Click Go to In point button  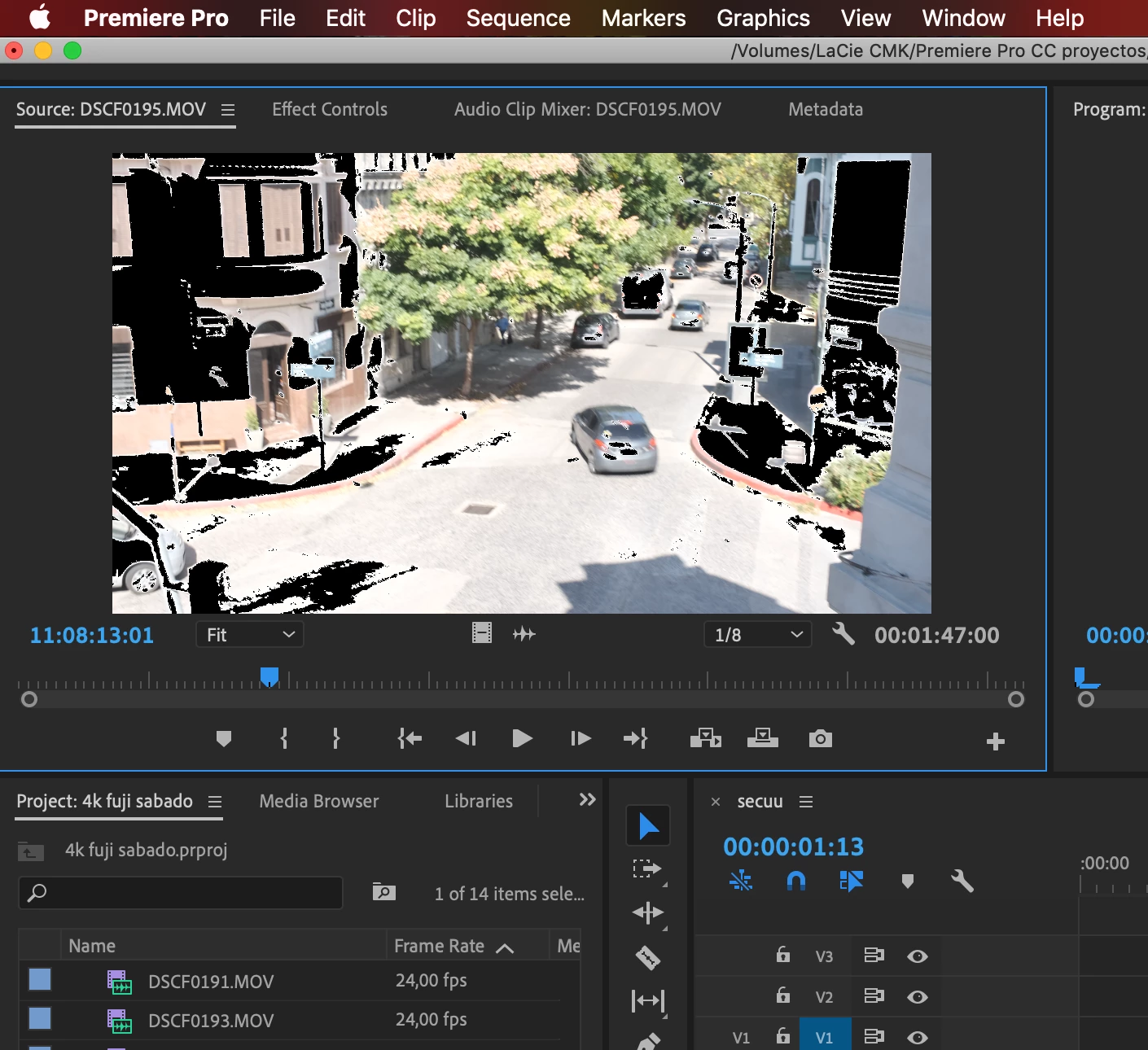click(x=410, y=739)
